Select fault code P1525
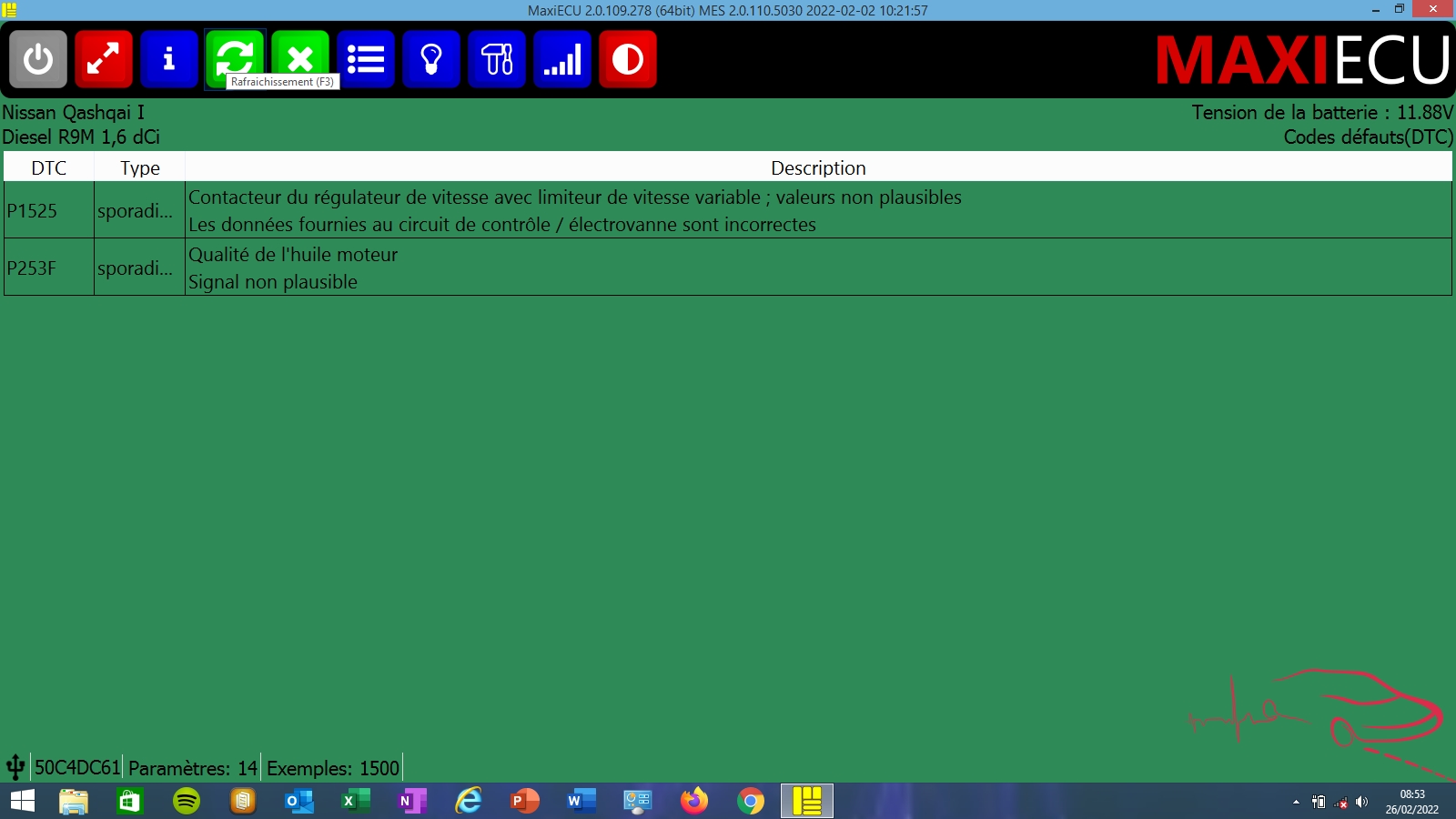The height and width of the screenshot is (819, 1456). click(32, 211)
